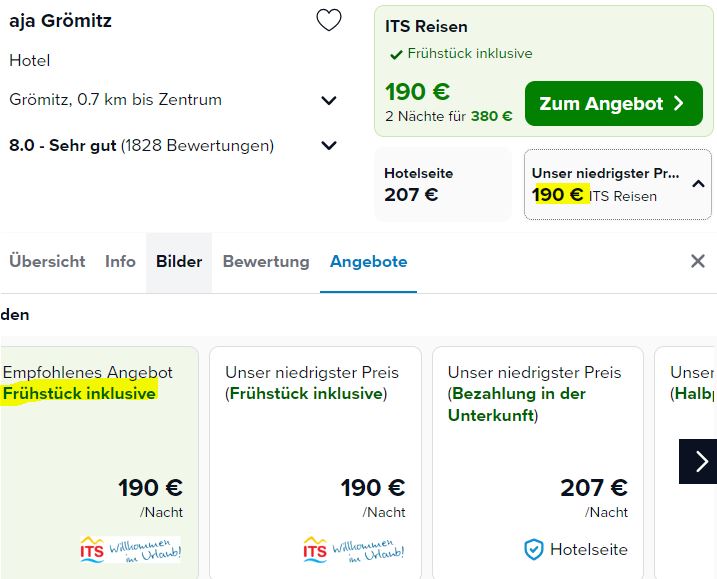Click the ITS logo in the recommended offer card

click(x=131, y=549)
